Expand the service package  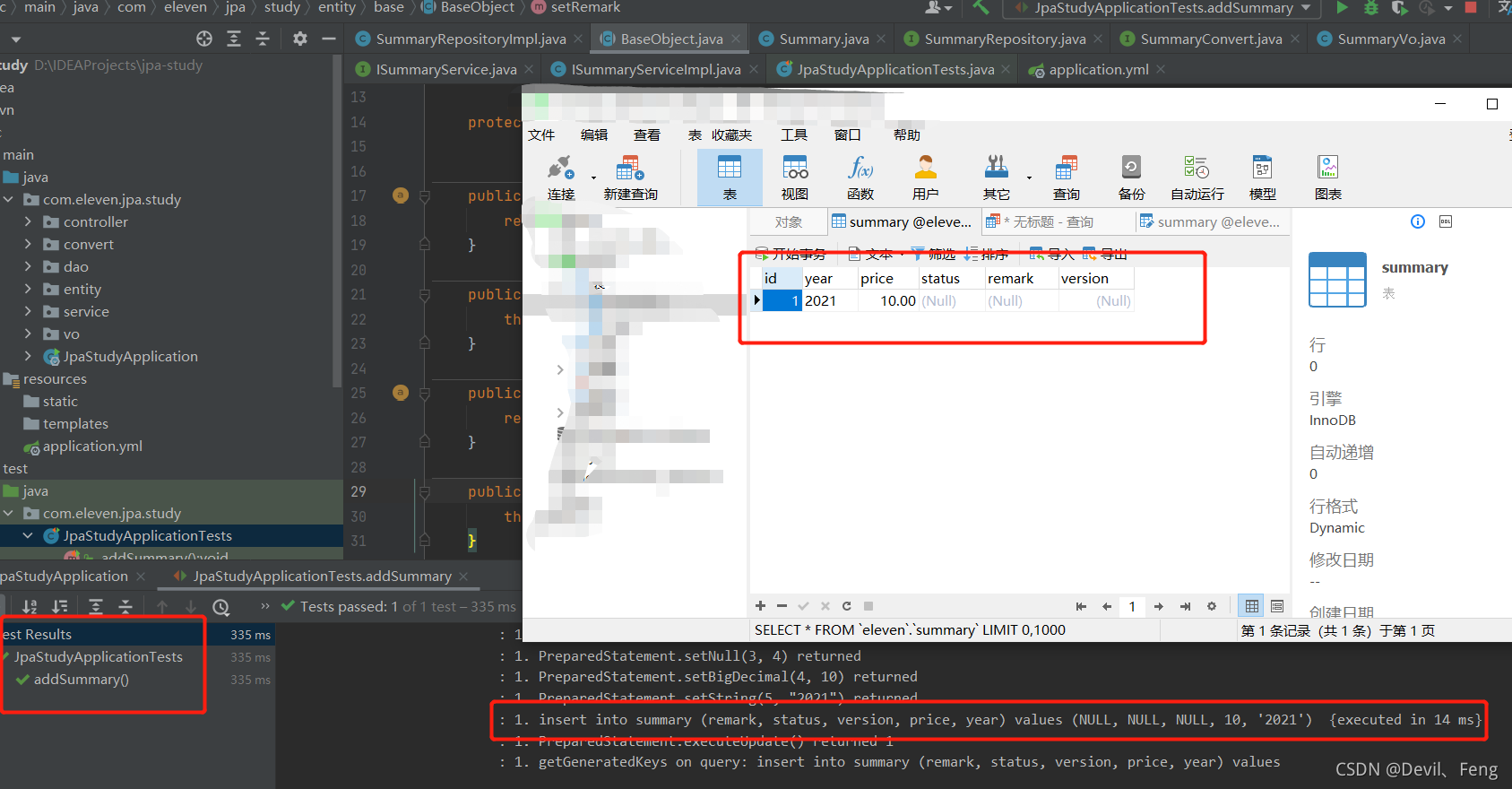point(28,311)
